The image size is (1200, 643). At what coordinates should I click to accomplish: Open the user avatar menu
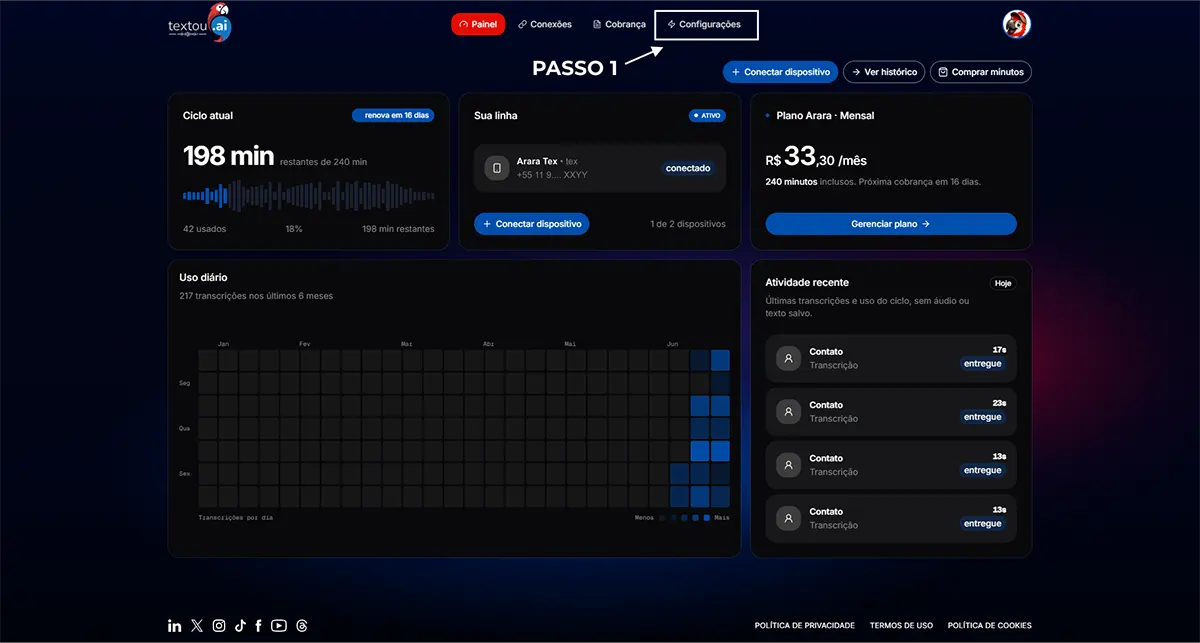click(x=1016, y=24)
